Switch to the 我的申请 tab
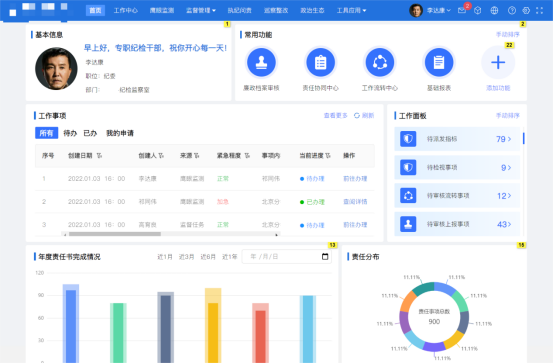 click(x=120, y=133)
